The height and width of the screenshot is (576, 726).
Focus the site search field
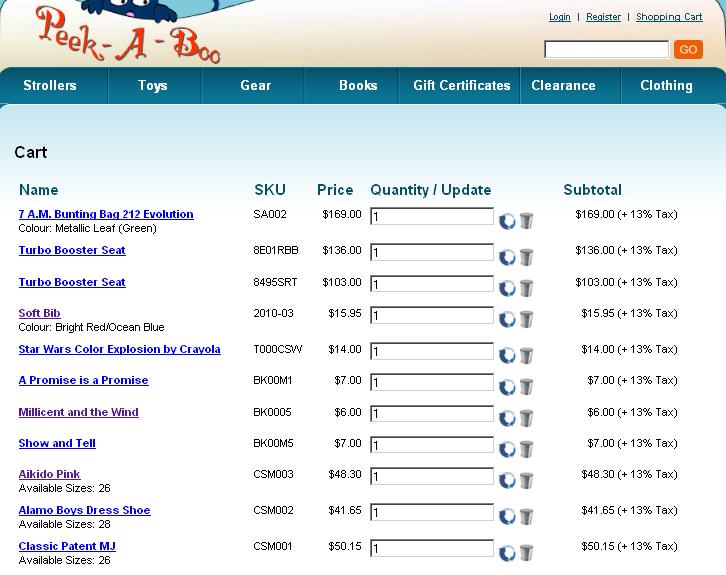pyautogui.click(x=607, y=50)
